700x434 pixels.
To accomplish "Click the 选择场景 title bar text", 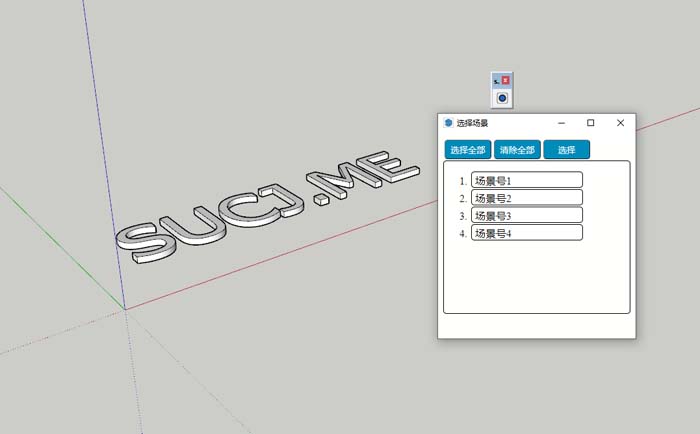I will tap(473, 123).
